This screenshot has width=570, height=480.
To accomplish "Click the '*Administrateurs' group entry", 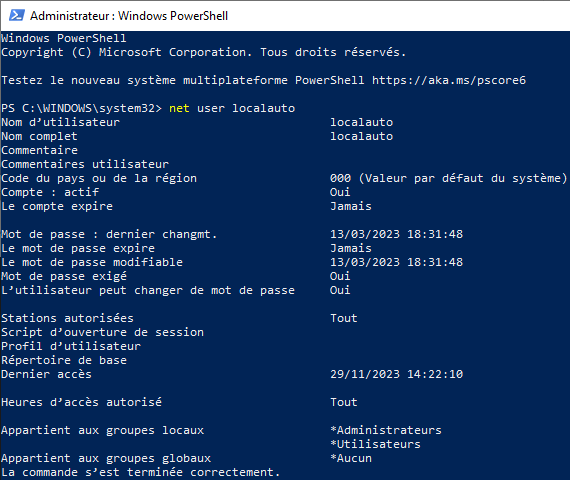I will (x=386, y=430).
